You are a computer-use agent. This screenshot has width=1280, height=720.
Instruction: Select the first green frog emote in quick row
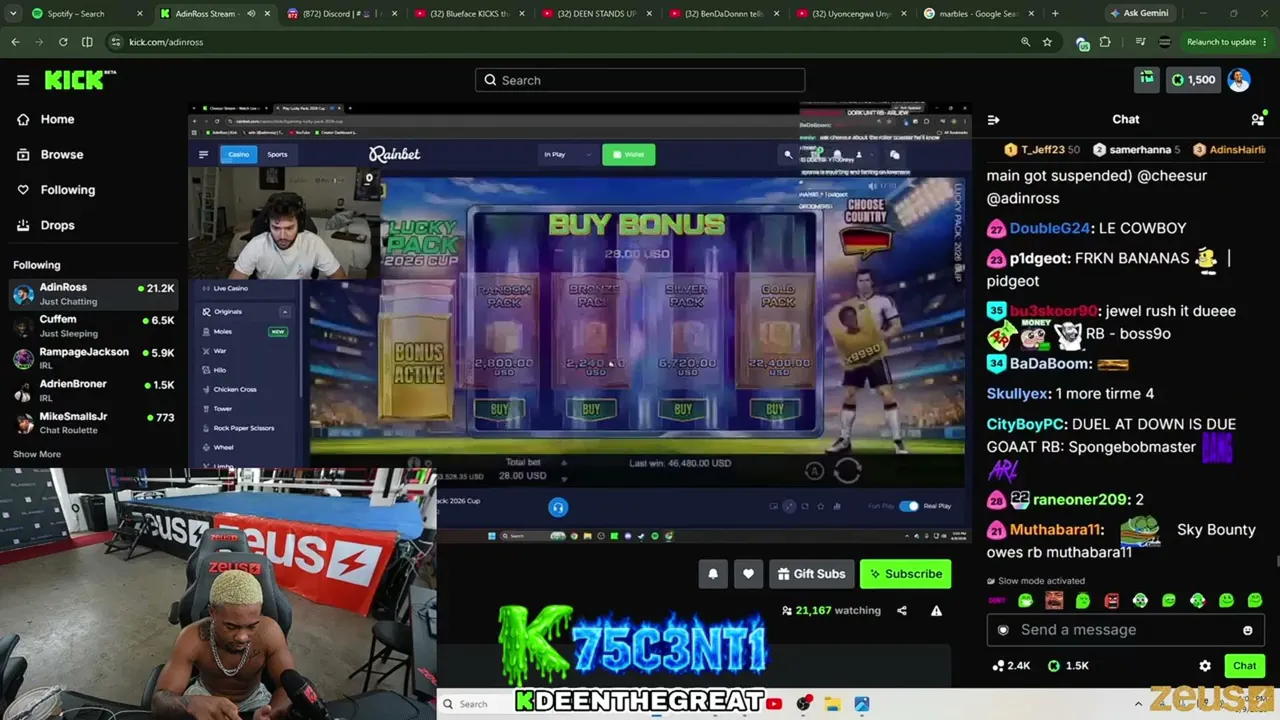click(1025, 600)
